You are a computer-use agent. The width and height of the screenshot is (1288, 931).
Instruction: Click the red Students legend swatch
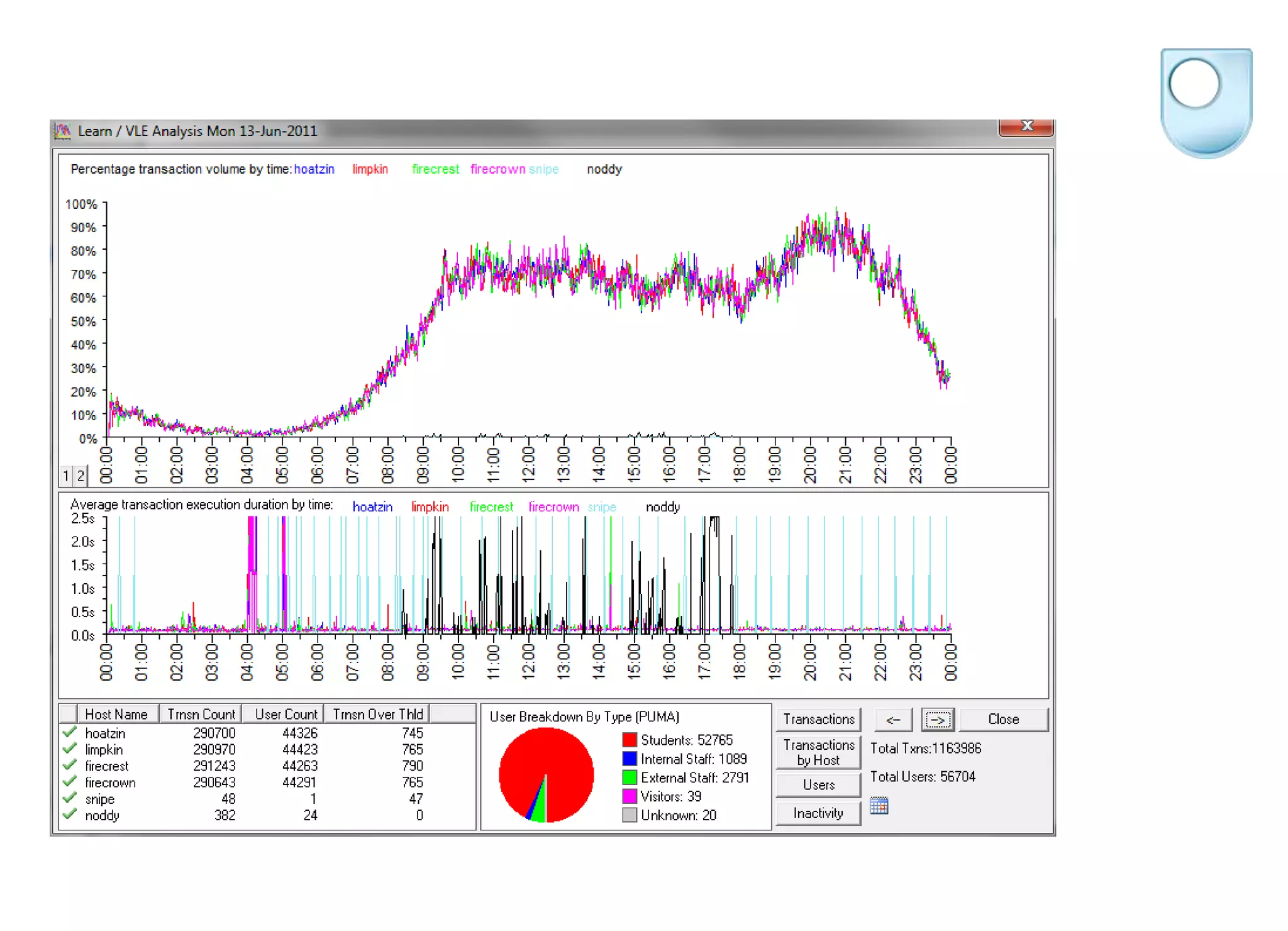click(x=630, y=740)
